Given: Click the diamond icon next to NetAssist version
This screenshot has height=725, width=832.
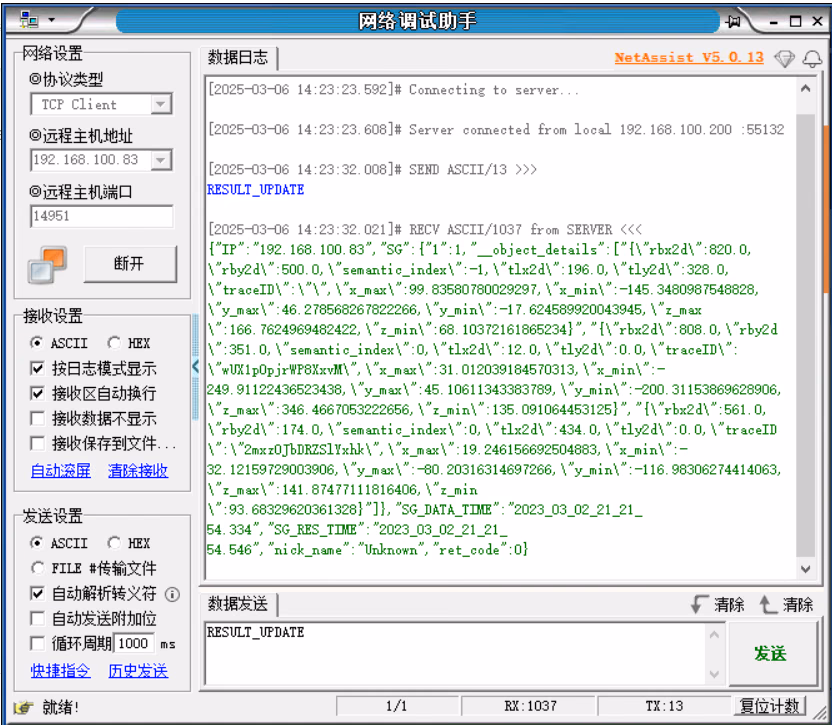Looking at the screenshot, I should (x=784, y=58).
